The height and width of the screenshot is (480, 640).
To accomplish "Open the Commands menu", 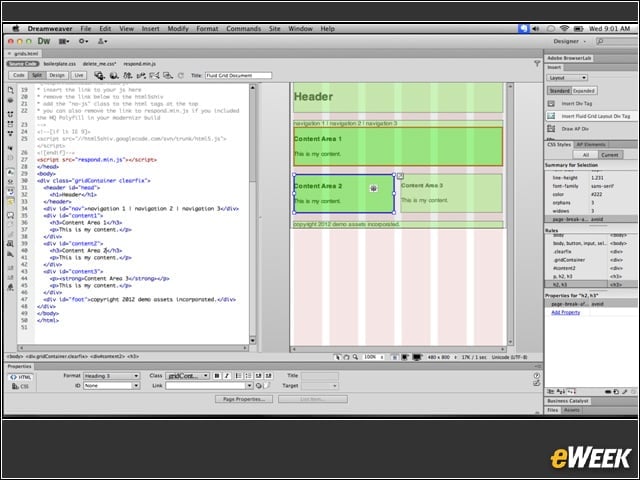I will [243, 29].
